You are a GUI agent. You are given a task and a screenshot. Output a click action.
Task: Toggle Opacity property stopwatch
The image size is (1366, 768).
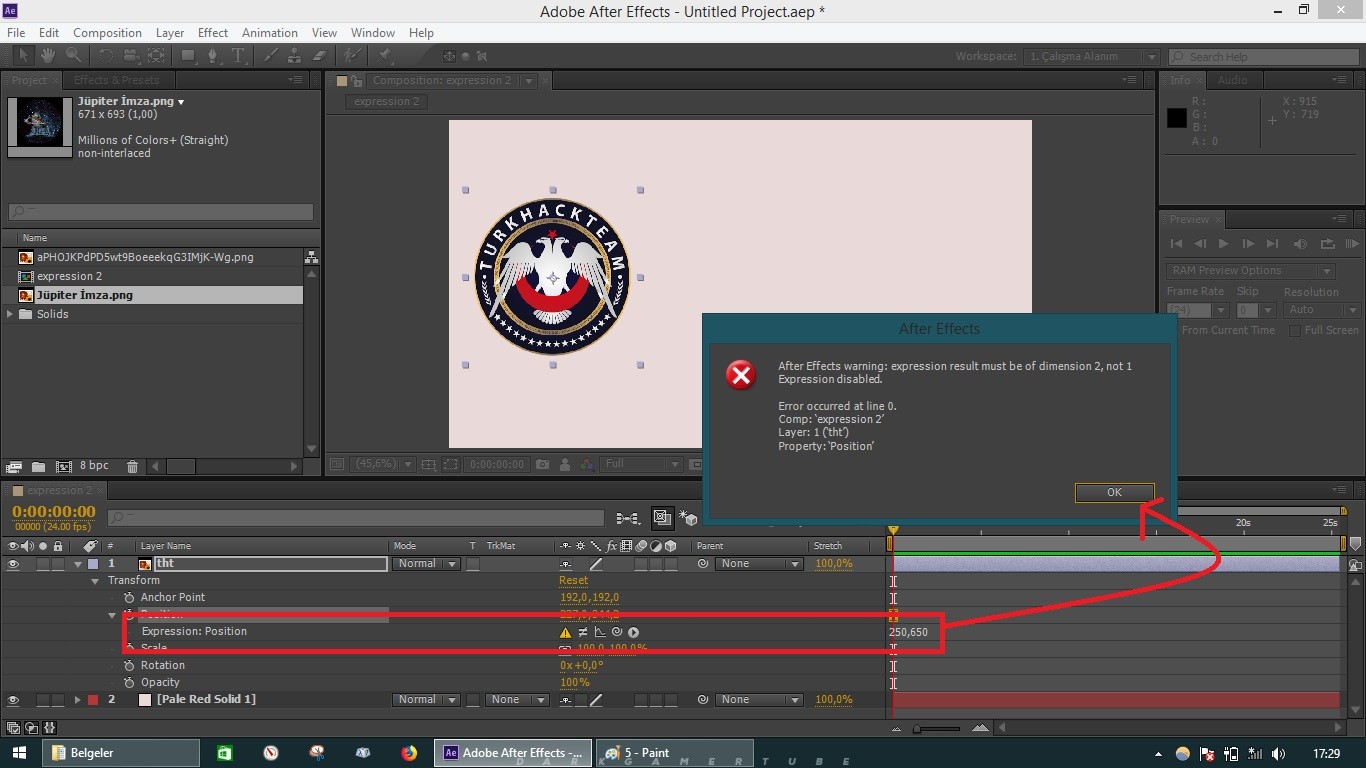tap(129, 682)
